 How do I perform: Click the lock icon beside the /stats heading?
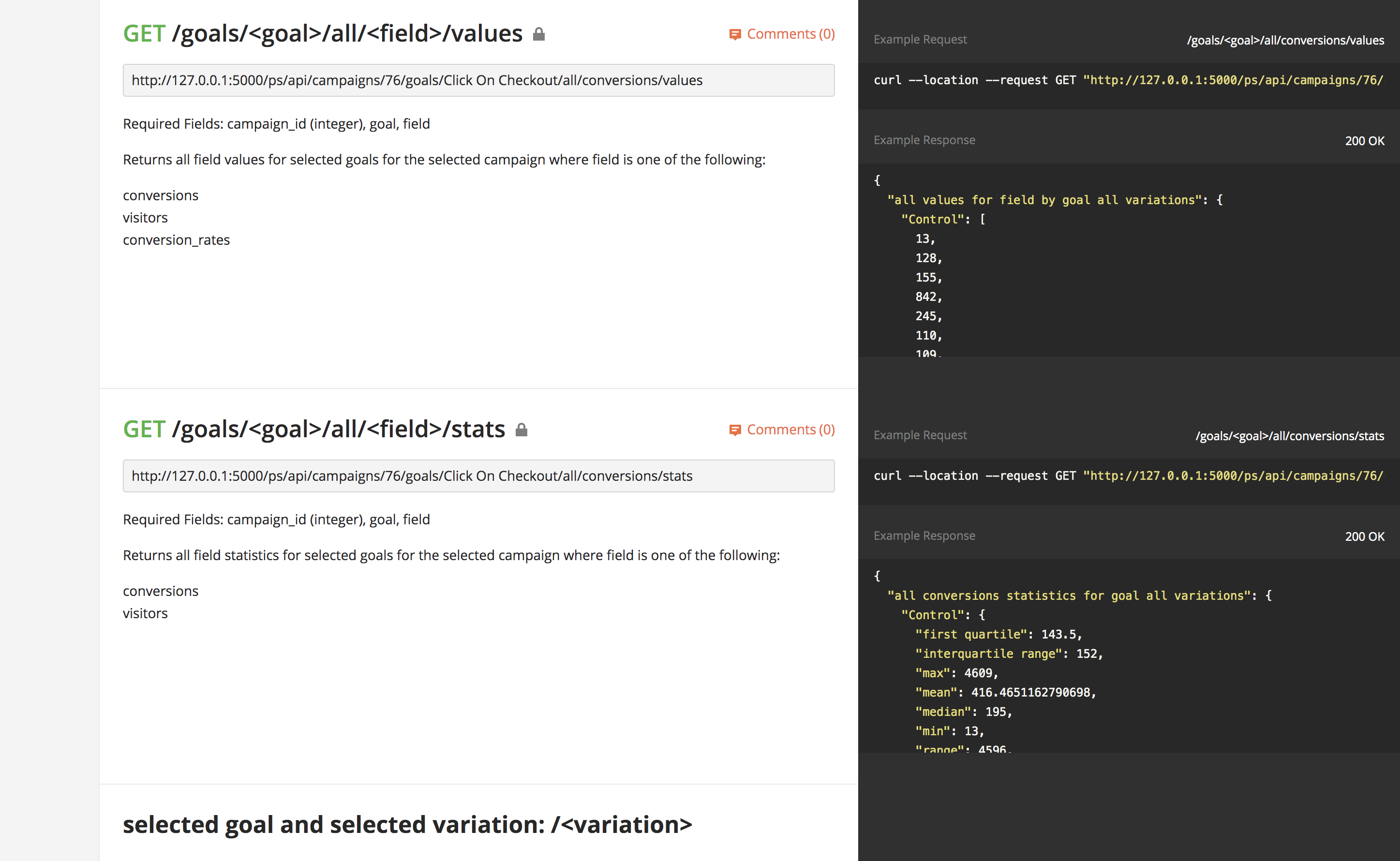tap(521, 430)
